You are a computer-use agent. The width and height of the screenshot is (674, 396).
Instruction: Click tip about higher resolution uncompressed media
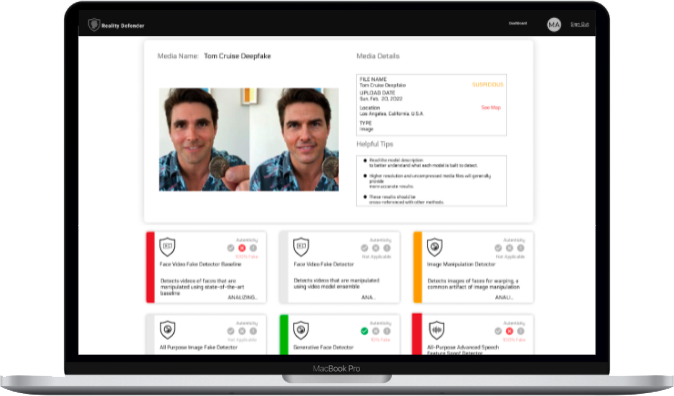coord(430,181)
